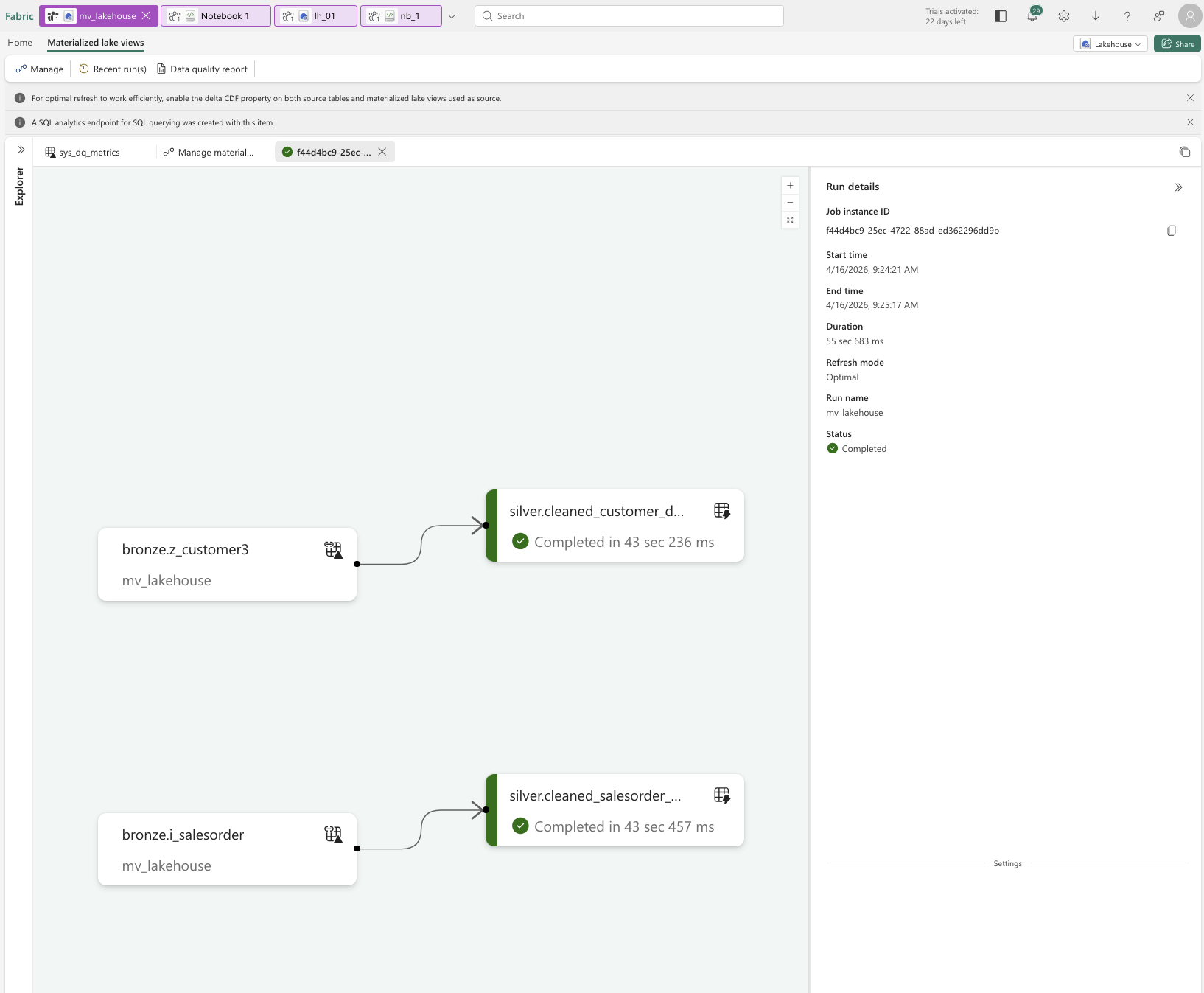This screenshot has width=1204, height=993.
Task: Collapse the Run details panel
Action: [1178, 187]
